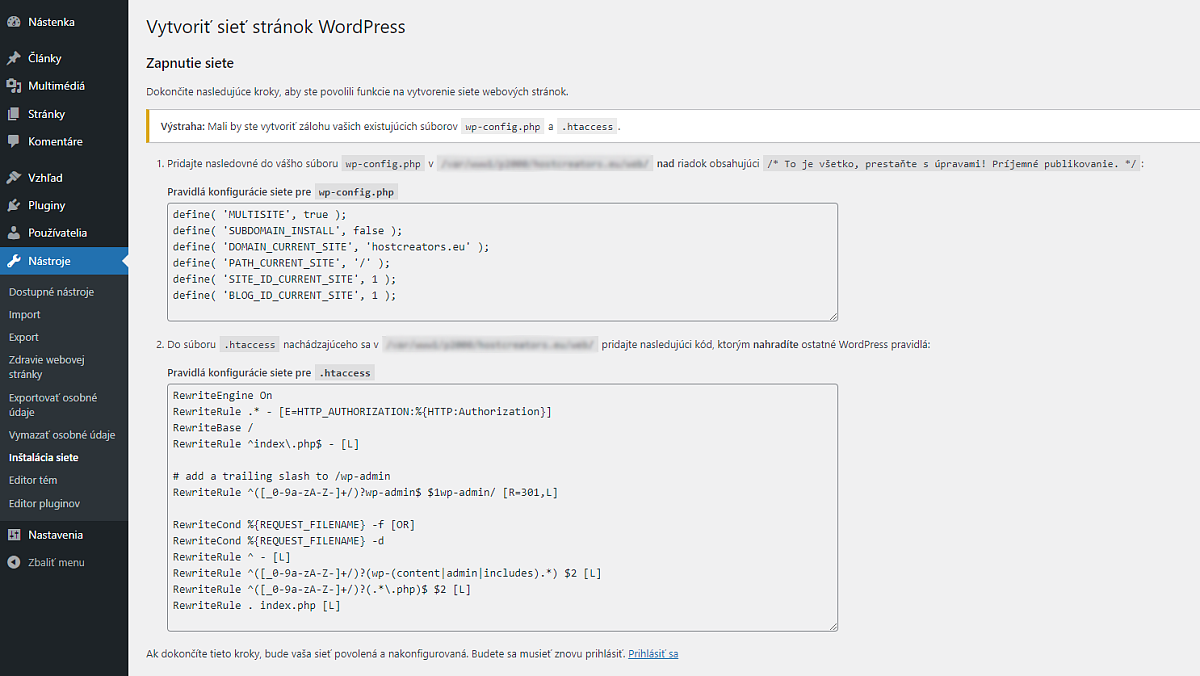Image resolution: width=1200 pixels, height=676 pixels.
Task: Select the Nástroje menu item
Action: pyautogui.click(x=64, y=261)
